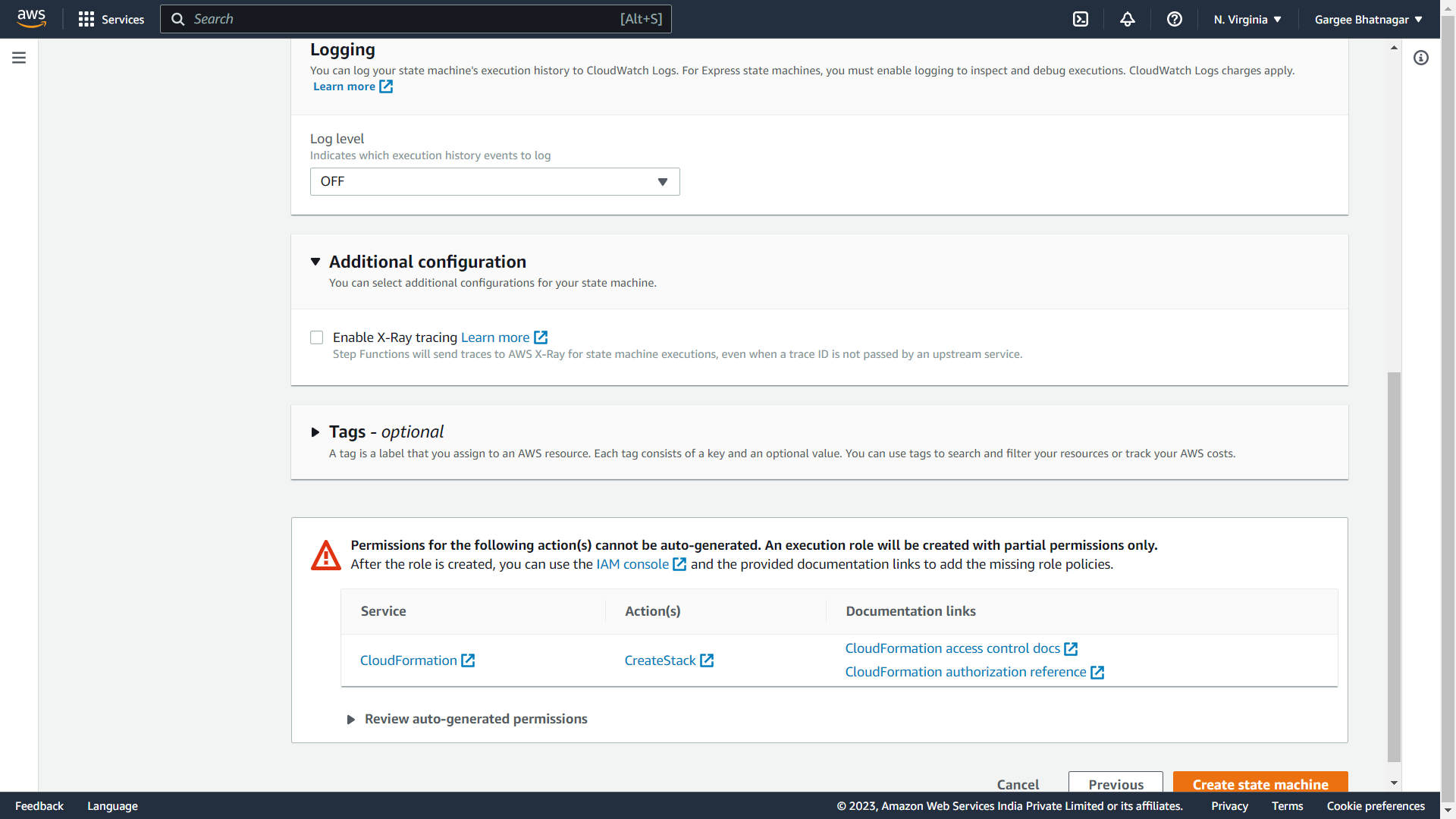Screen dimensions: 1456x819
Task: Open the IAM console link
Action: coord(632,564)
